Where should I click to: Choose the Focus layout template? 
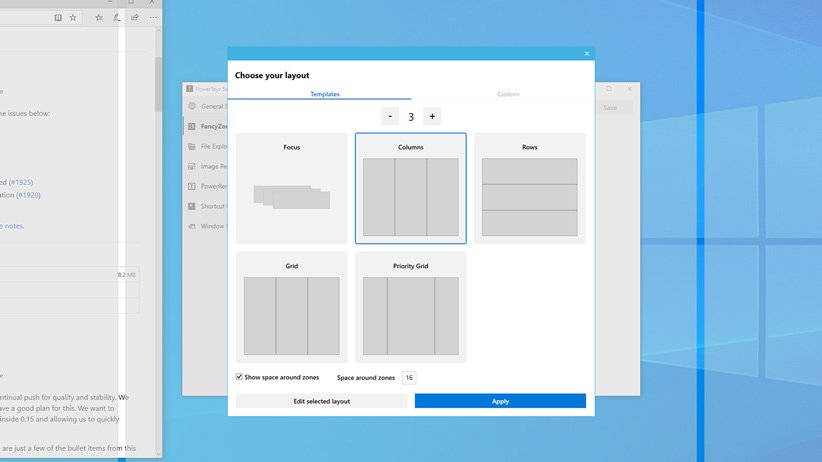(291, 188)
